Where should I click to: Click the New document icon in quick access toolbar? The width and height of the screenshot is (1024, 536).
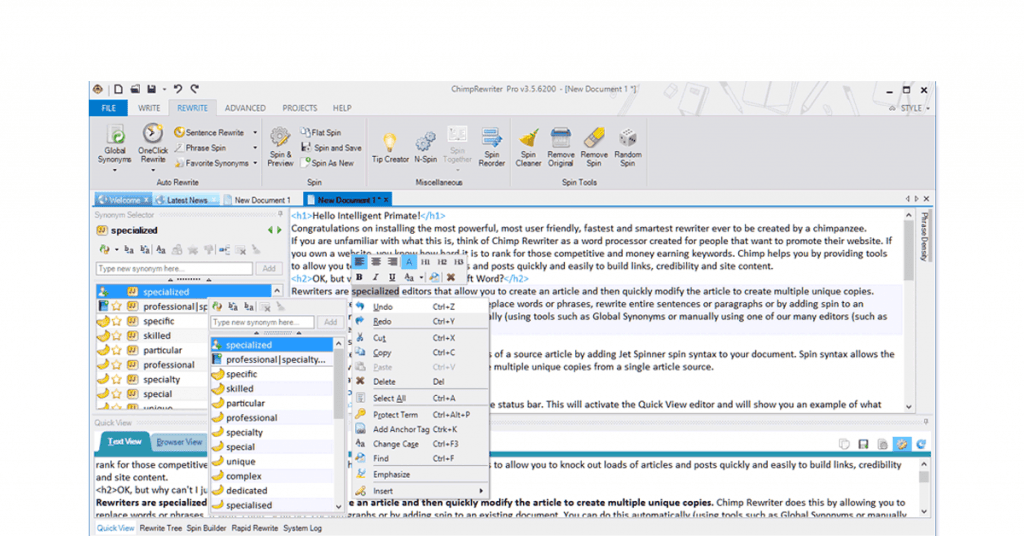118,89
